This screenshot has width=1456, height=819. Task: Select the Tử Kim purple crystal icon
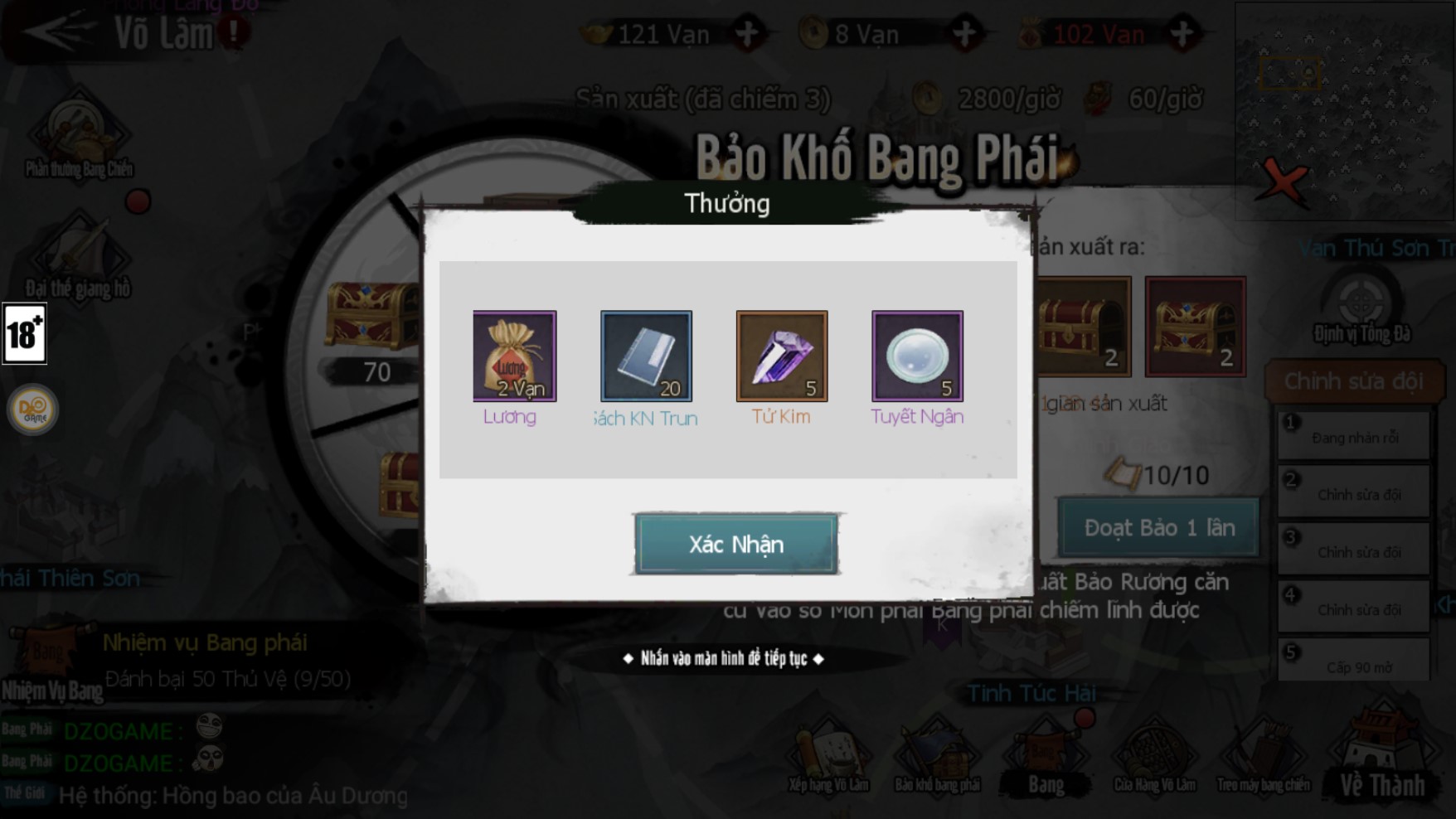coord(781,356)
